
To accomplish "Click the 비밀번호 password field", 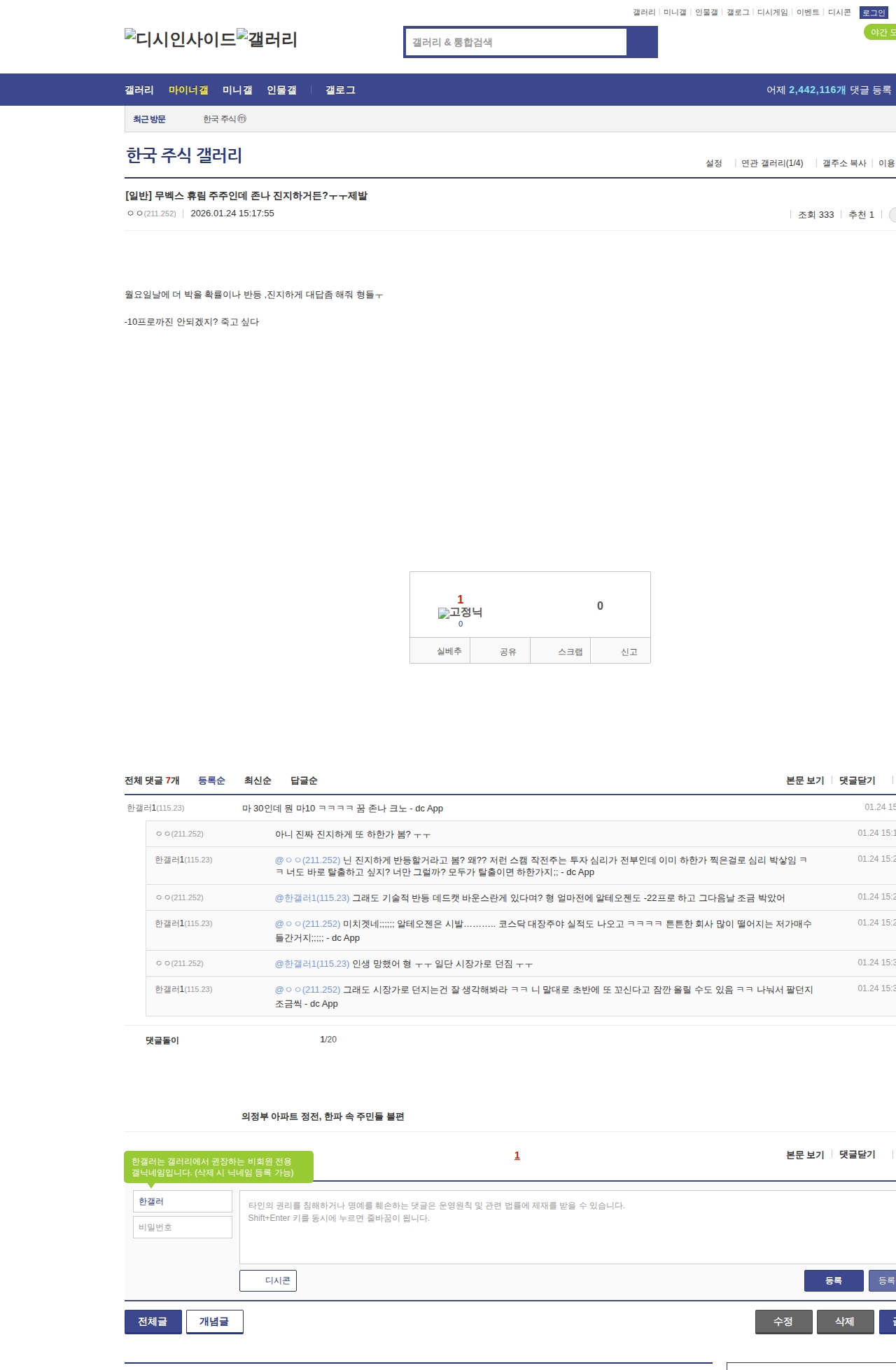I will 183,1227.
